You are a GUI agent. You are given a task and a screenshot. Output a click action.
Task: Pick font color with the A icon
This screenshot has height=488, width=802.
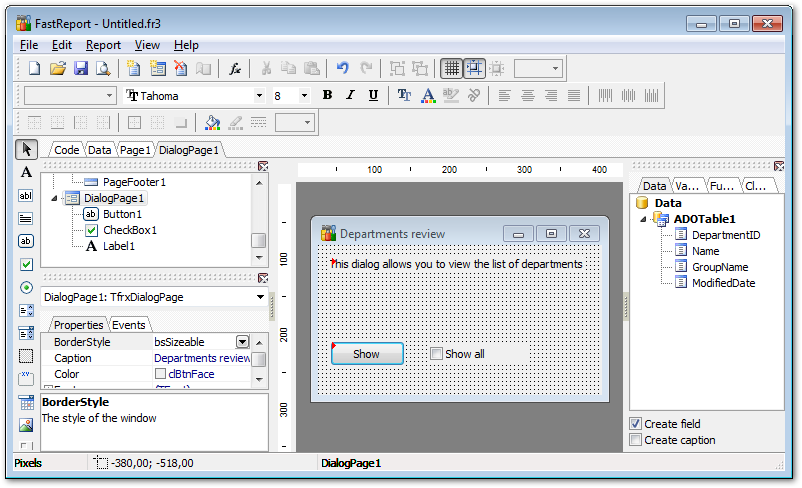(x=428, y=95)
